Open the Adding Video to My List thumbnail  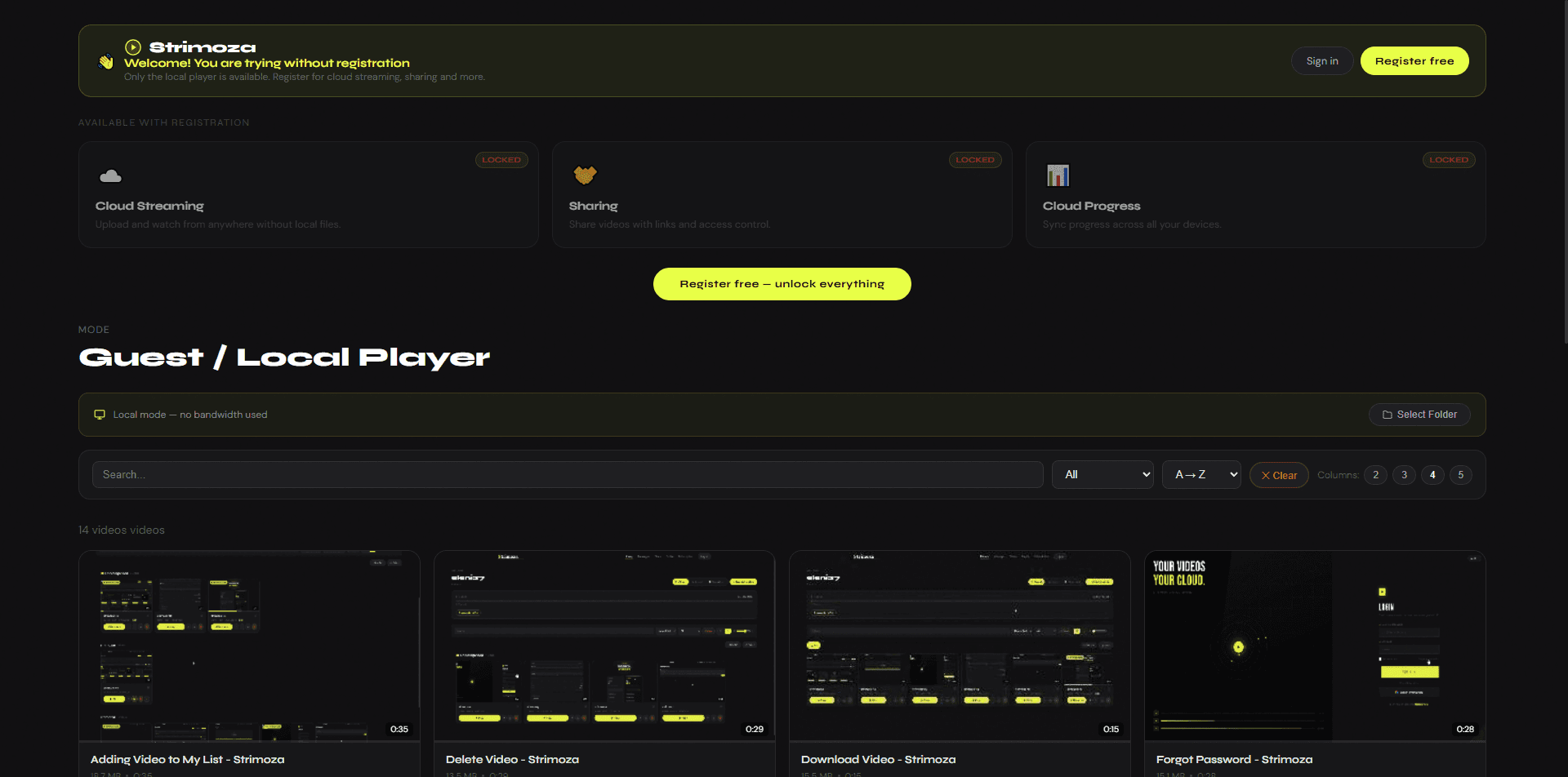coord(249,646)
